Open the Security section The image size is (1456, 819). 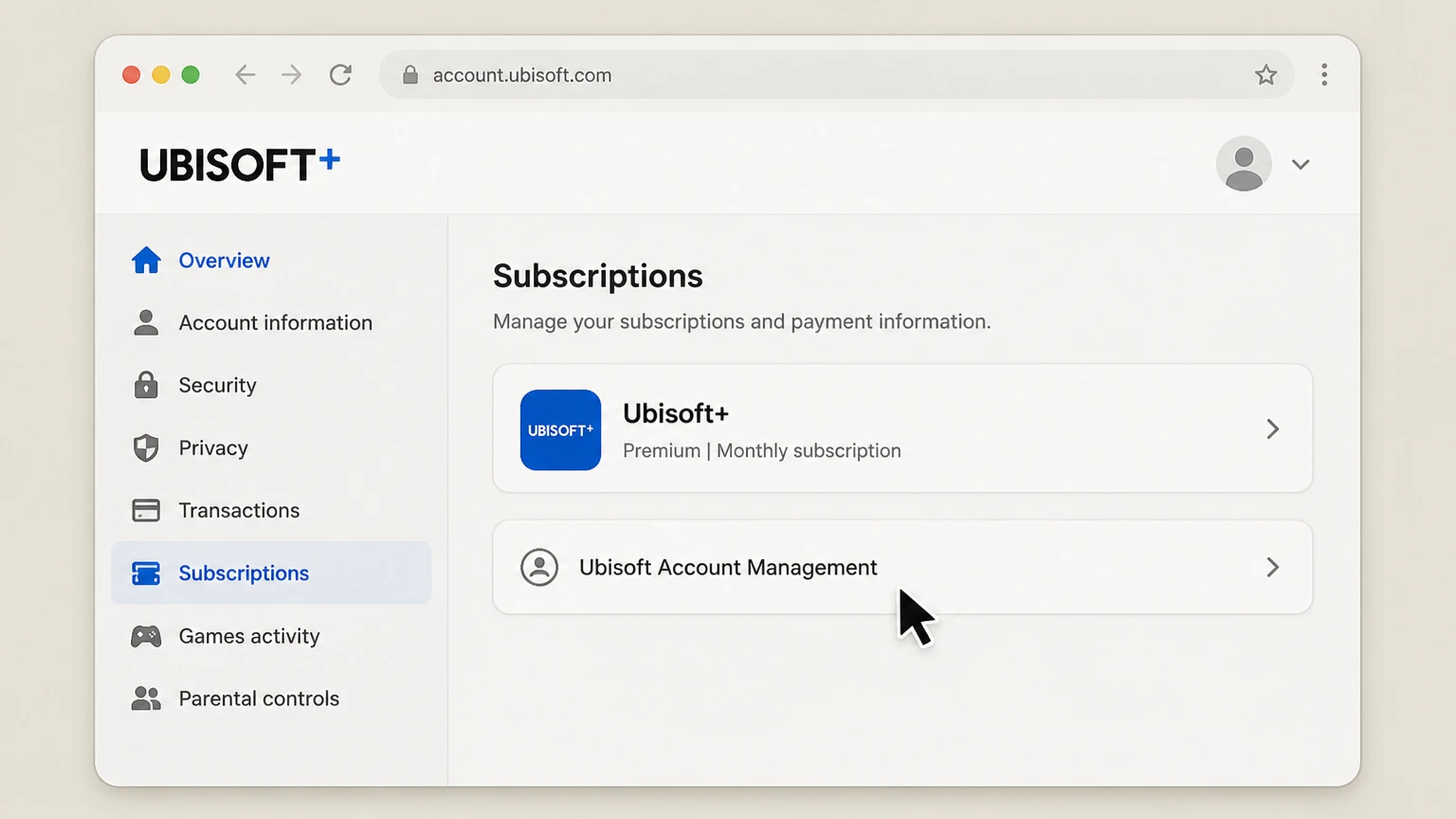tap(271, 385)
